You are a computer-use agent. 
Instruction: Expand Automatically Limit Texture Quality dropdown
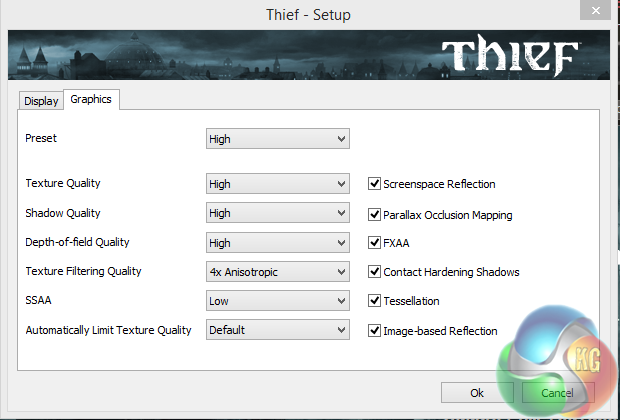tap(278, 330)
